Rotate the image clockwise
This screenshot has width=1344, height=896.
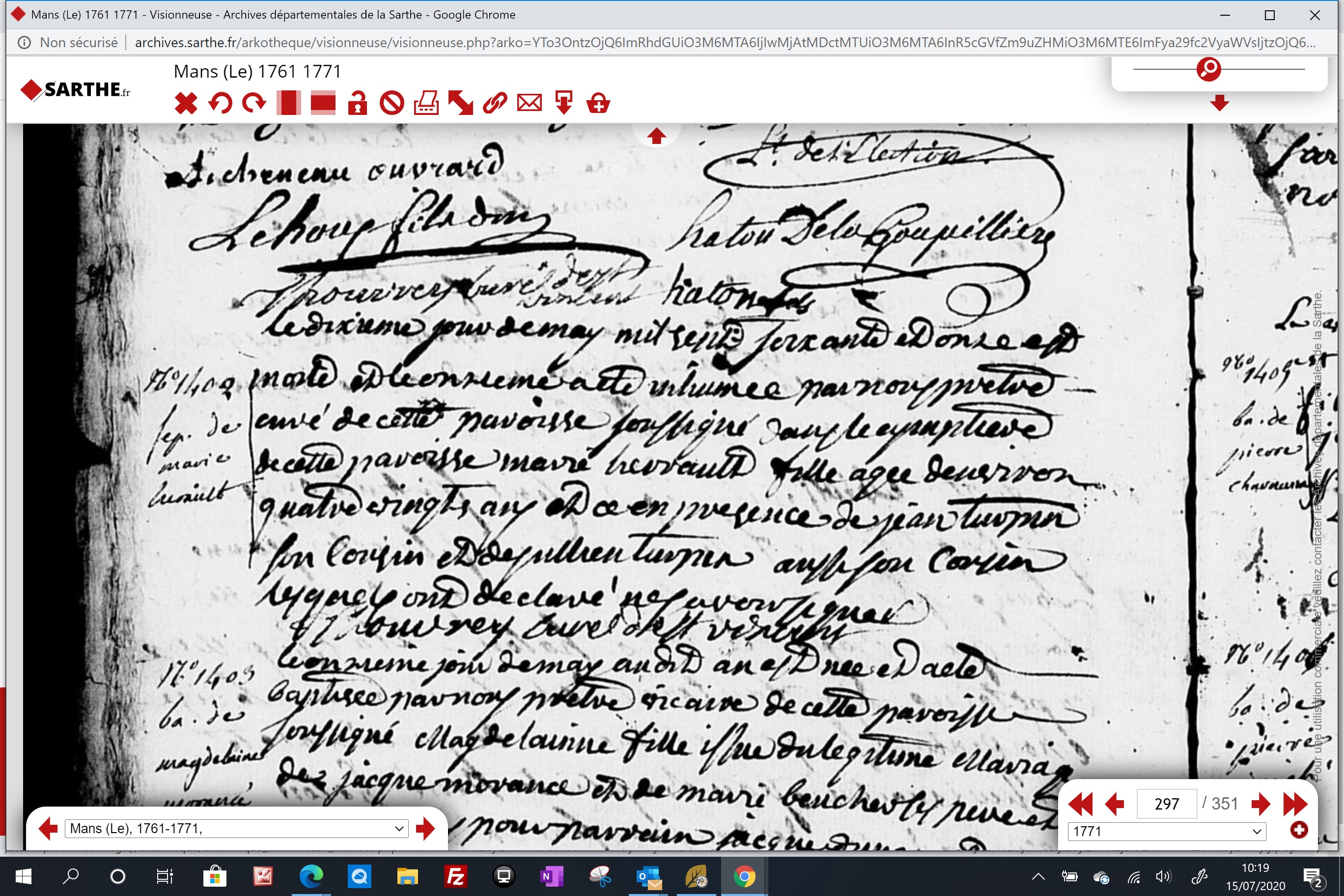click(254, 104)
